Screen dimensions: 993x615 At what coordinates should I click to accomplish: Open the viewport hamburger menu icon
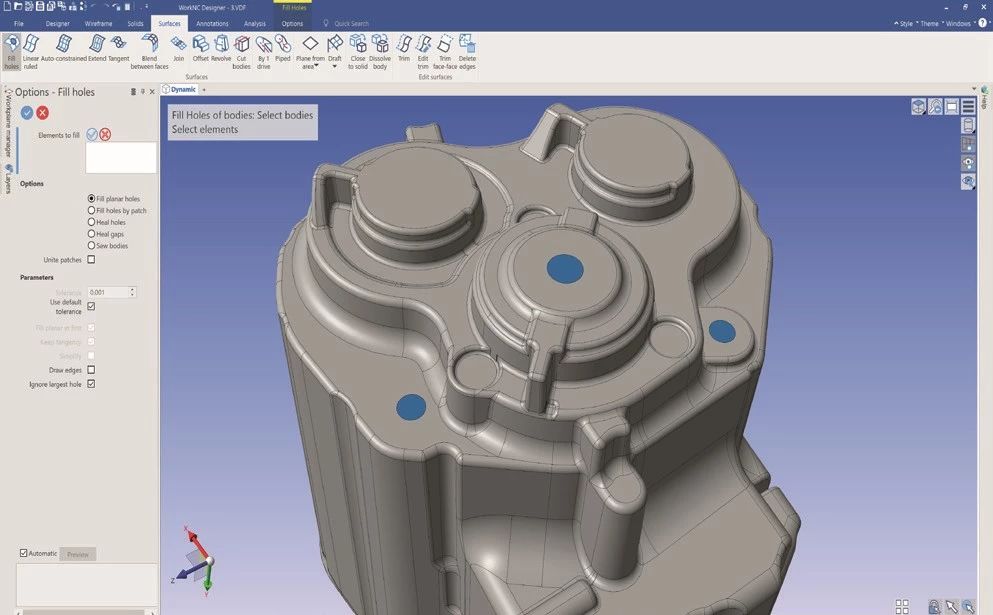click(x=968, y=106)
